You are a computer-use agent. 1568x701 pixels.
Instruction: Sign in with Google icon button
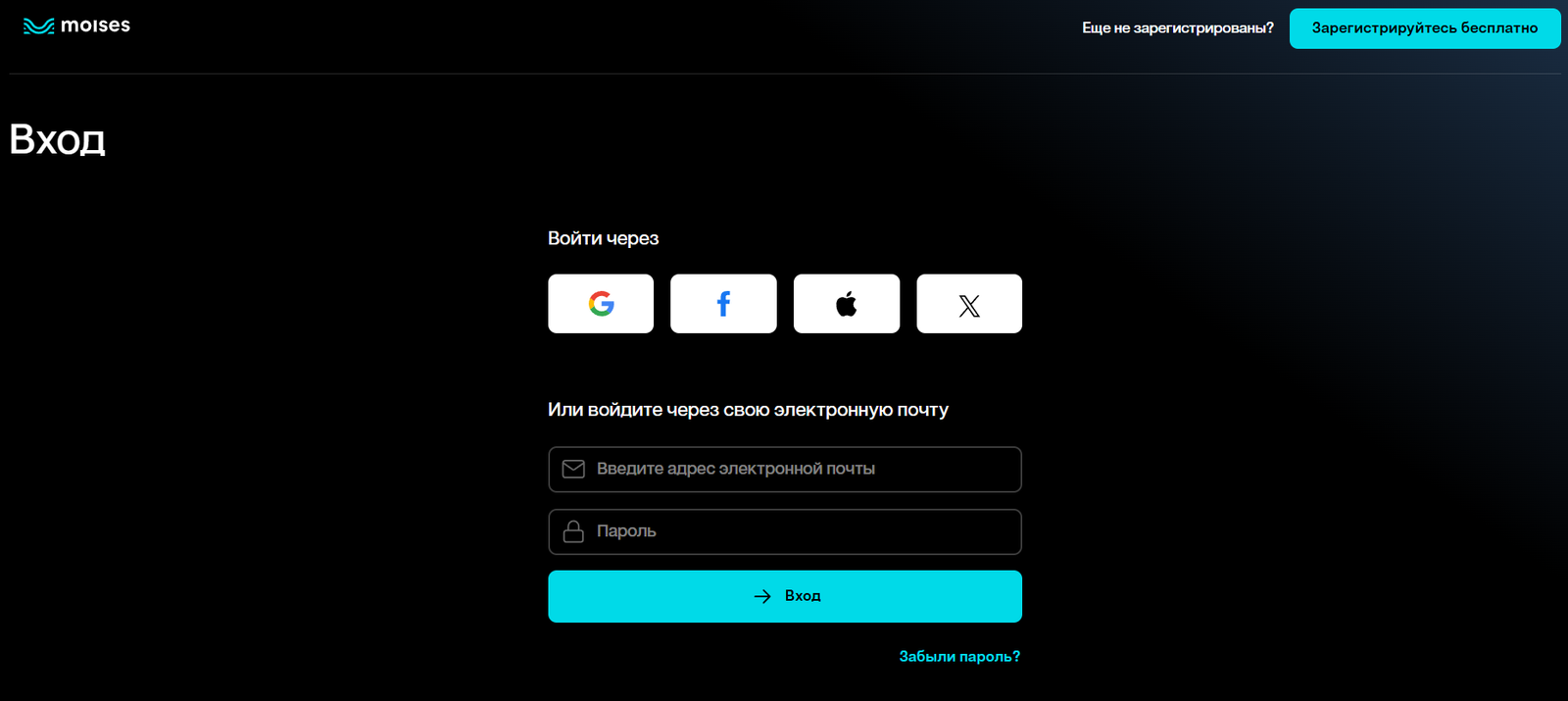click(x=601, y=304)
